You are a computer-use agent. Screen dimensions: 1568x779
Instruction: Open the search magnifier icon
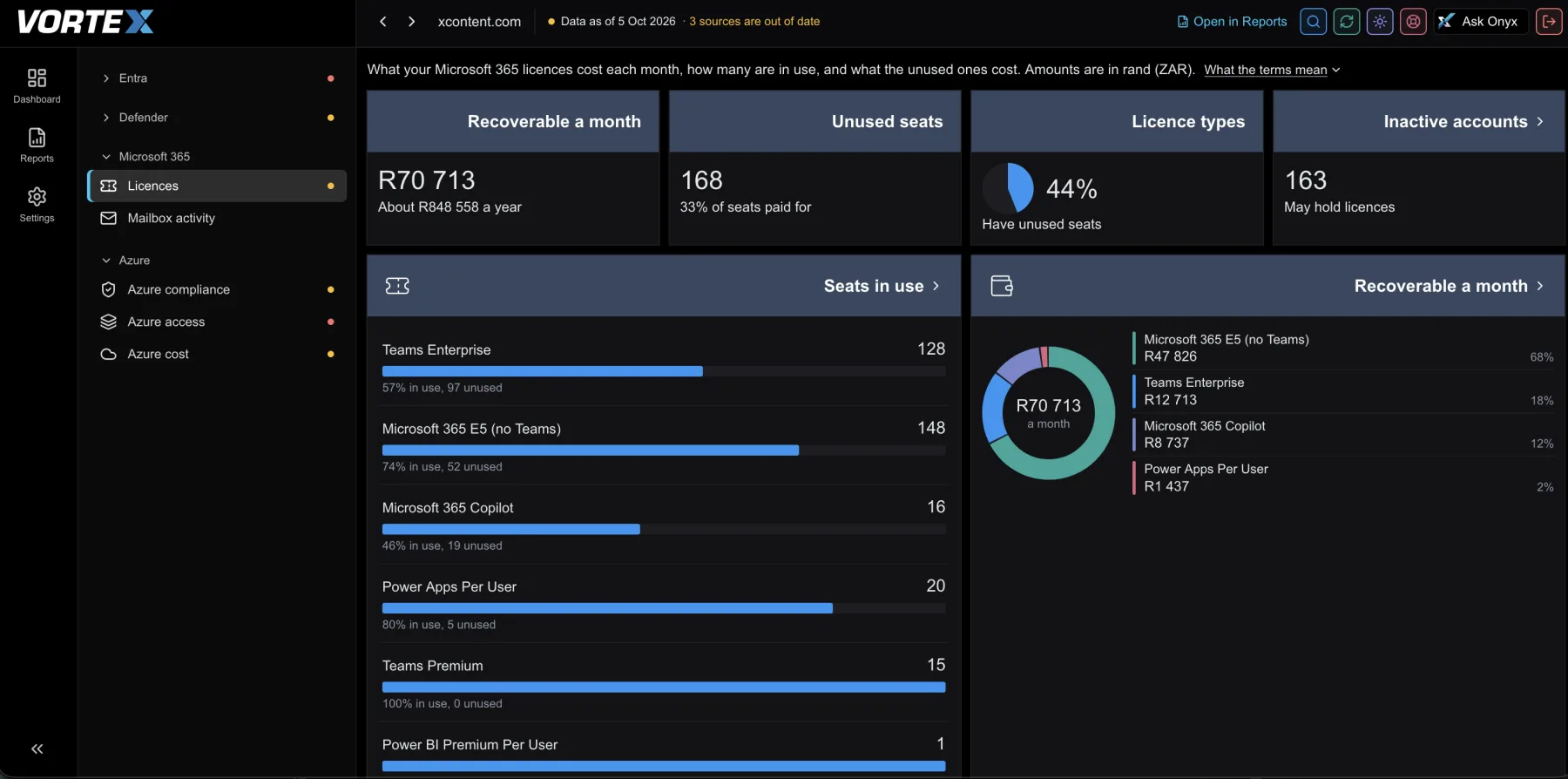click(x=1313, y=22)
